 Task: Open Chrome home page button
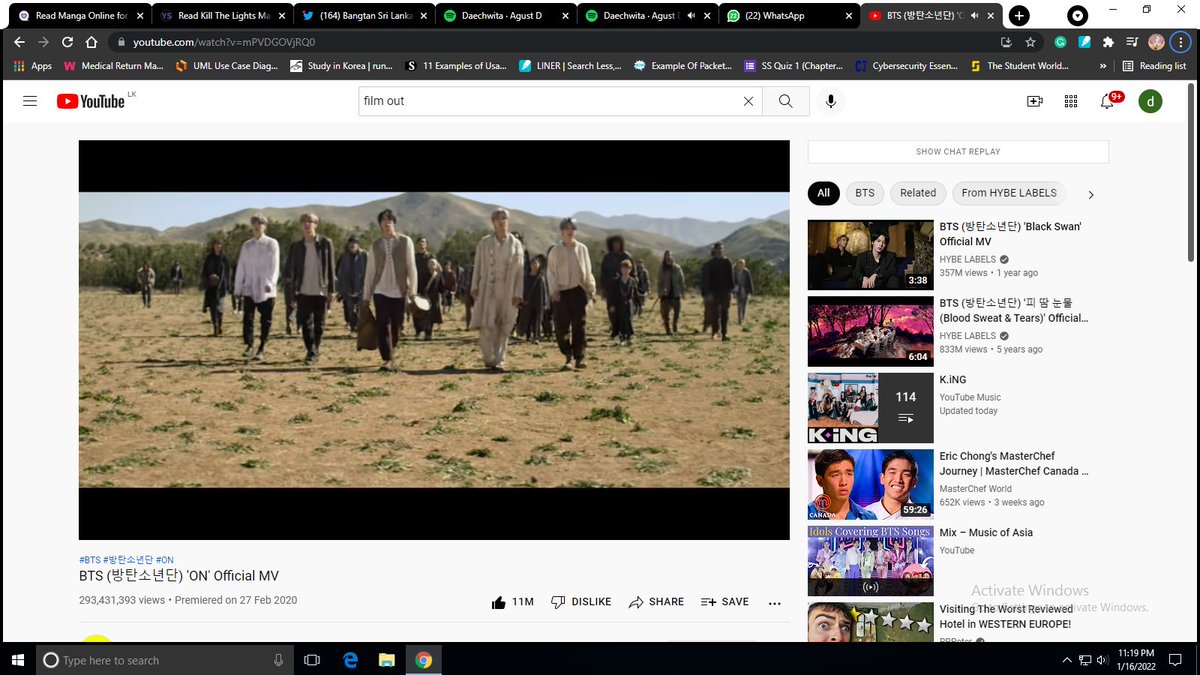(x=91, y=42)
